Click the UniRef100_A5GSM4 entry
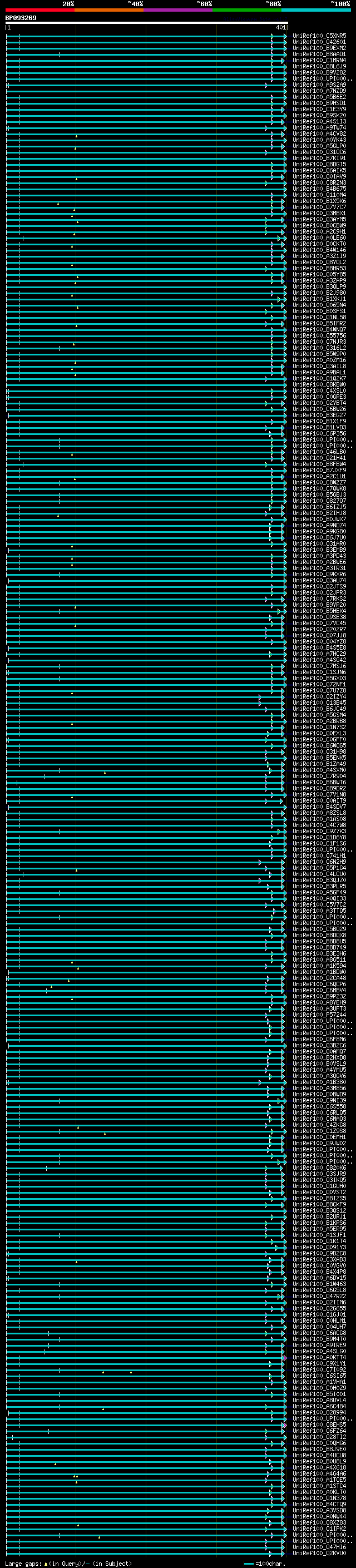 319,715
